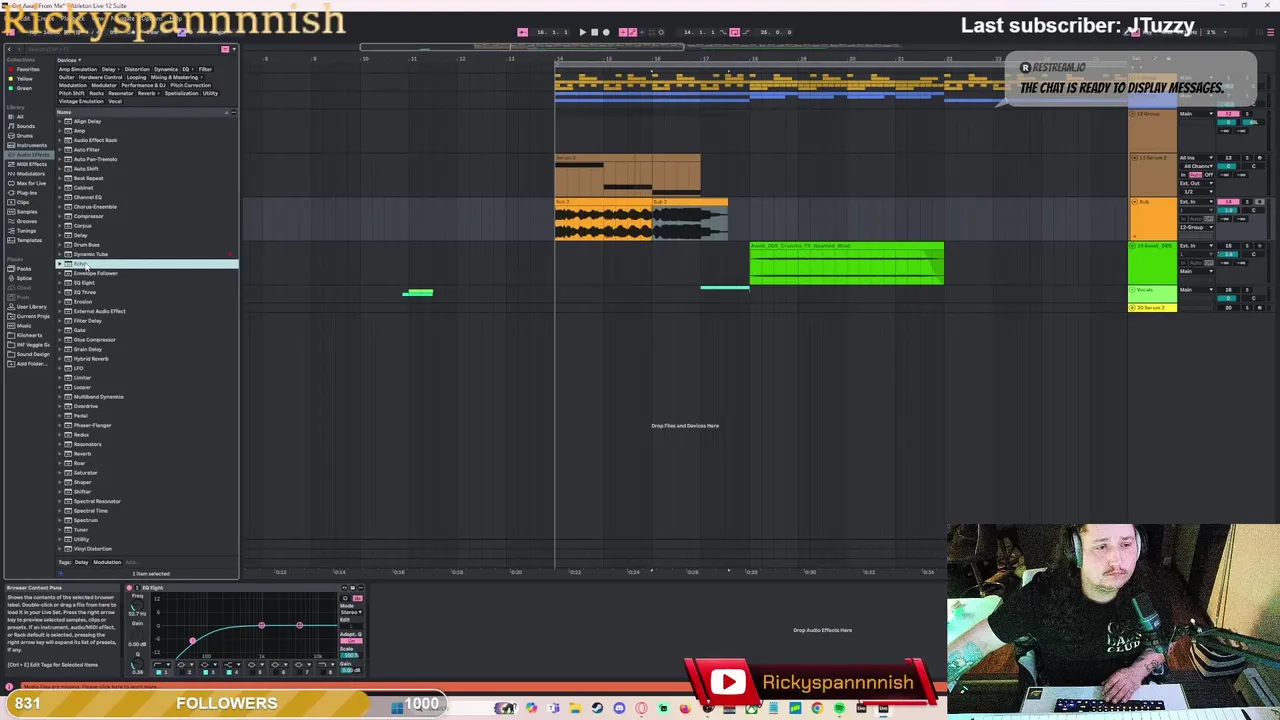The image size is (1280, 720).
Task: Select Vinyl Distortion in the device list
Action: point(91,548)
